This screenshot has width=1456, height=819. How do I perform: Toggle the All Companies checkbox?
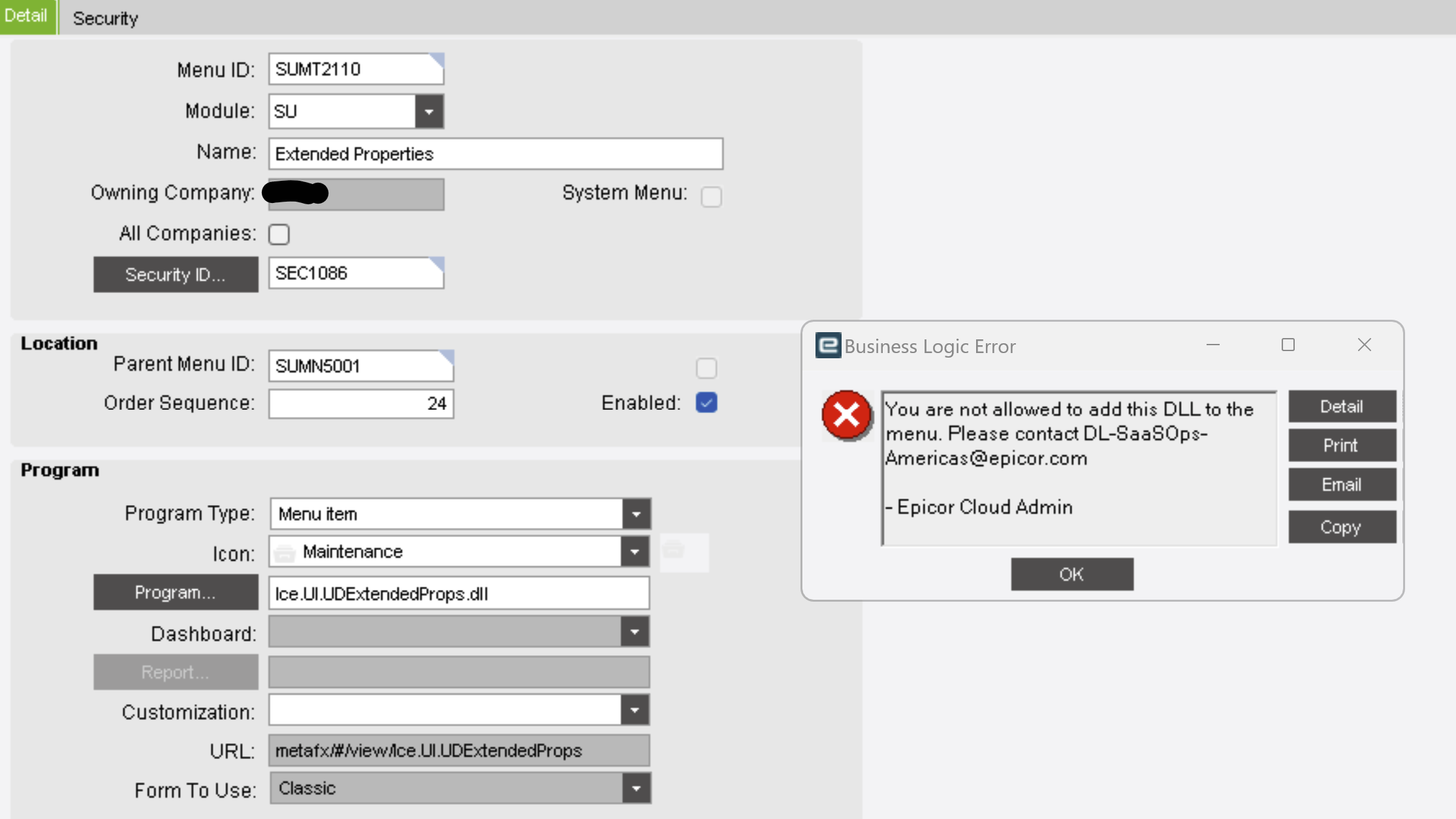pos(279,234)
